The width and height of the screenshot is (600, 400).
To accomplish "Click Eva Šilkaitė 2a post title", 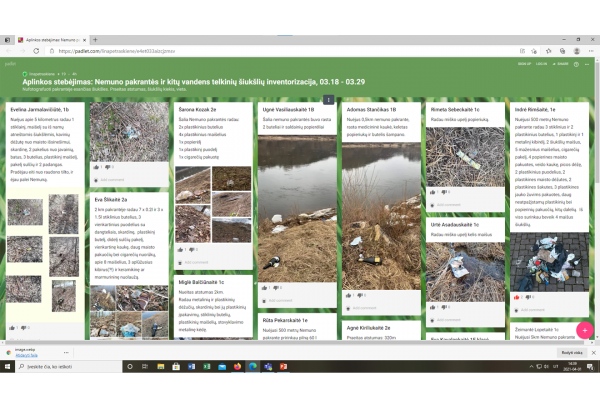I will coord(111,200).
